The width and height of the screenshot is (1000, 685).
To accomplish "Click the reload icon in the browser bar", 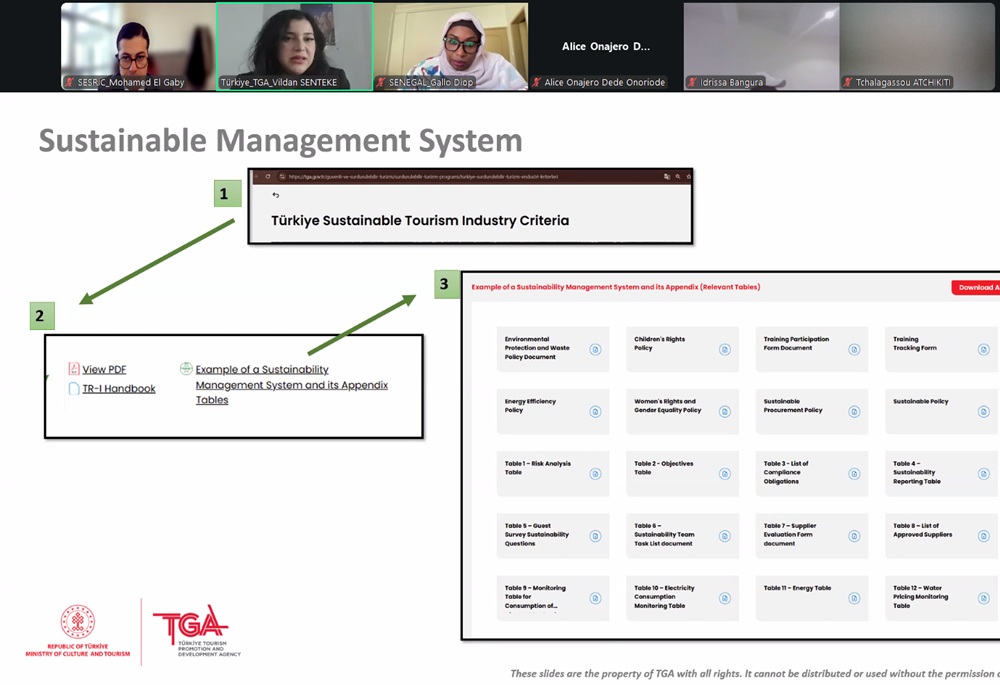I will click(267, 176).
